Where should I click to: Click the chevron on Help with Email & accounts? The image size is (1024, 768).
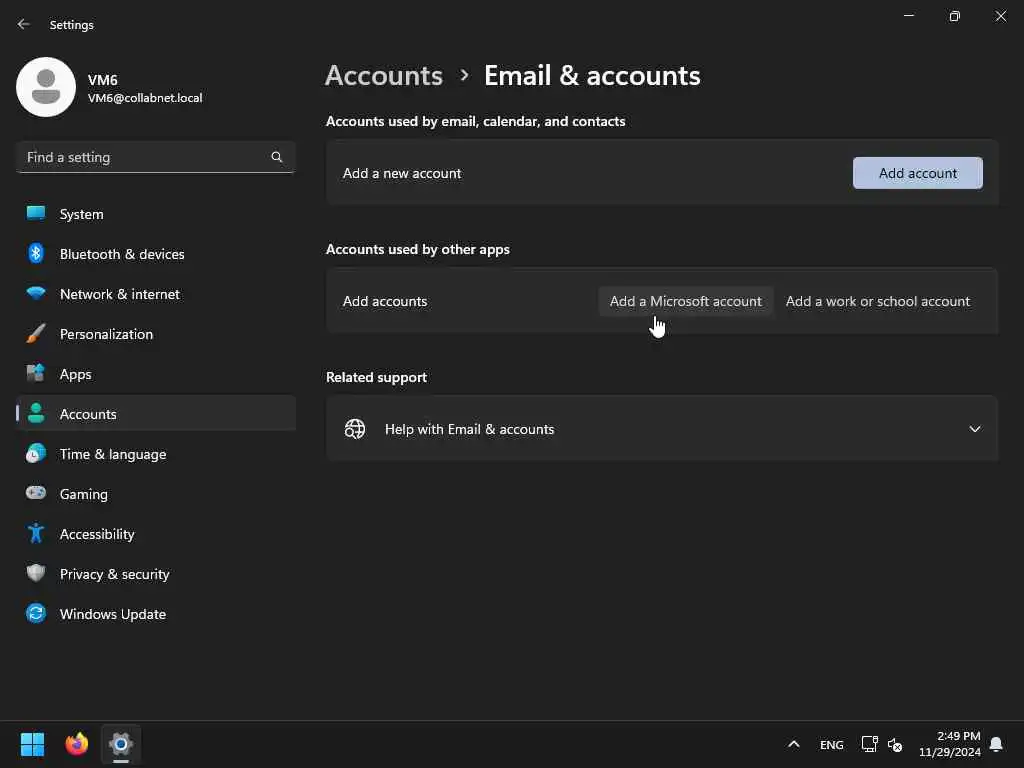975,429
